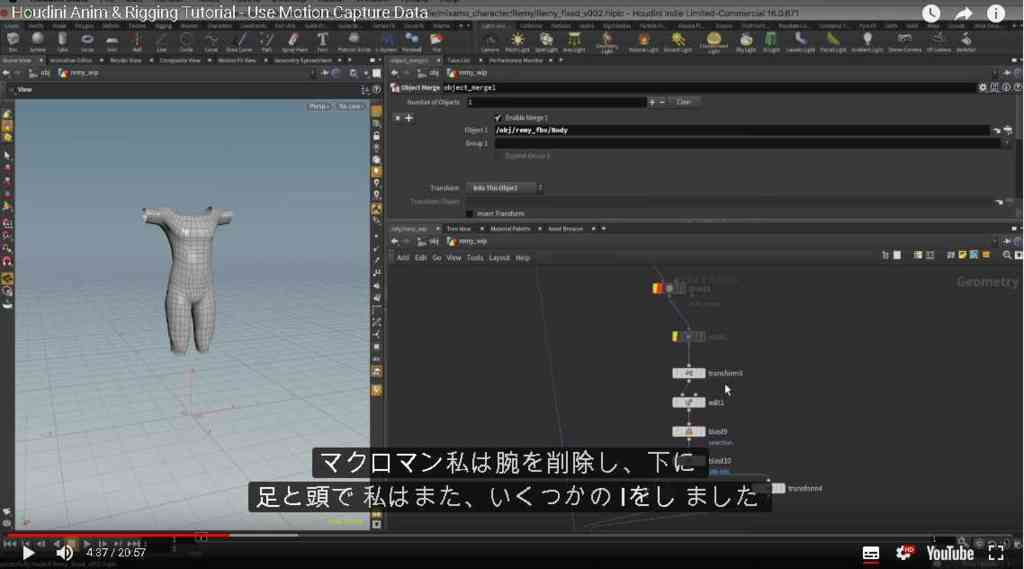Enable the Invert Transform checkbox

tap(470, 214)
